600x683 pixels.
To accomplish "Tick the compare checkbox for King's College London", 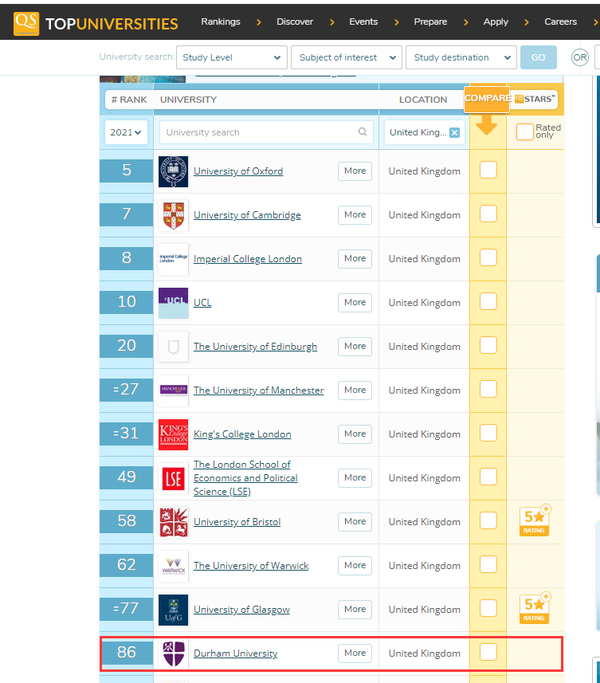I will 488,433.
